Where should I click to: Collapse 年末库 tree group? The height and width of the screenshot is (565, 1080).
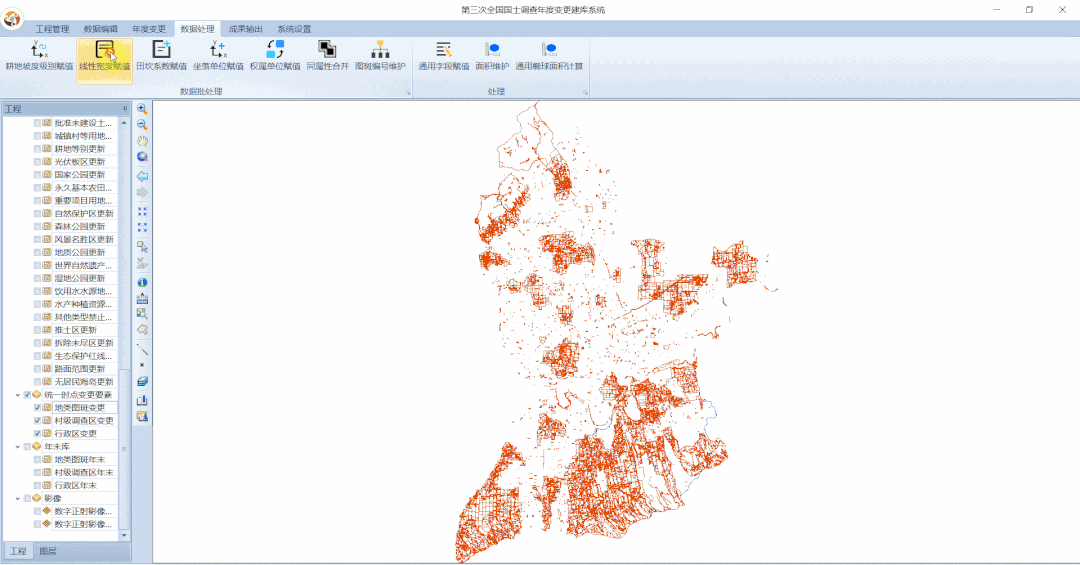tap(18, 446)
